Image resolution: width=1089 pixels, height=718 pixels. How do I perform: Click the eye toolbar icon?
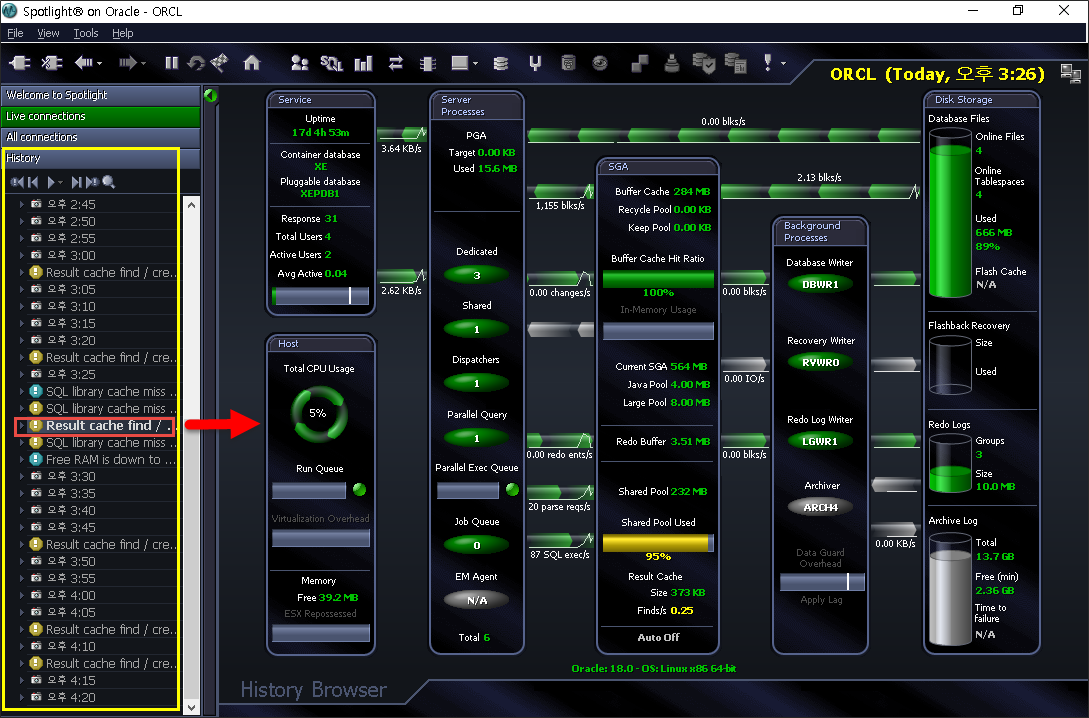[x=600, y=63]
